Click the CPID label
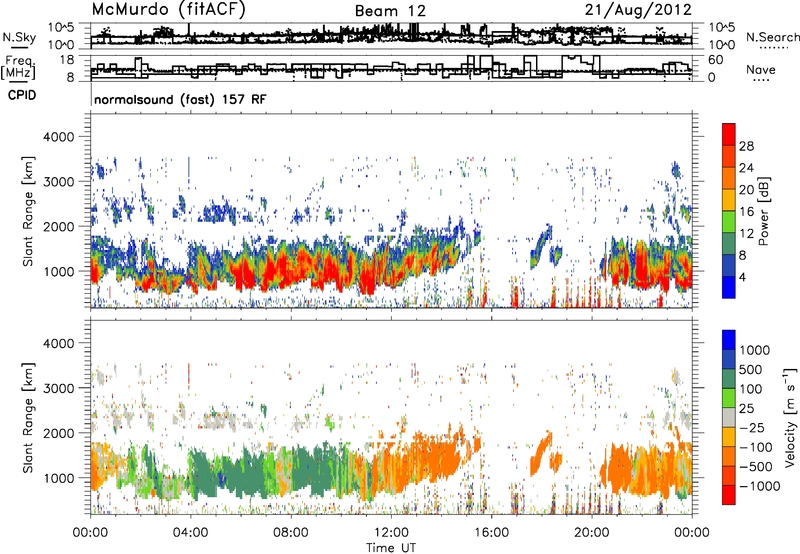Screen dimensions: 800x554 pos(22,95)
